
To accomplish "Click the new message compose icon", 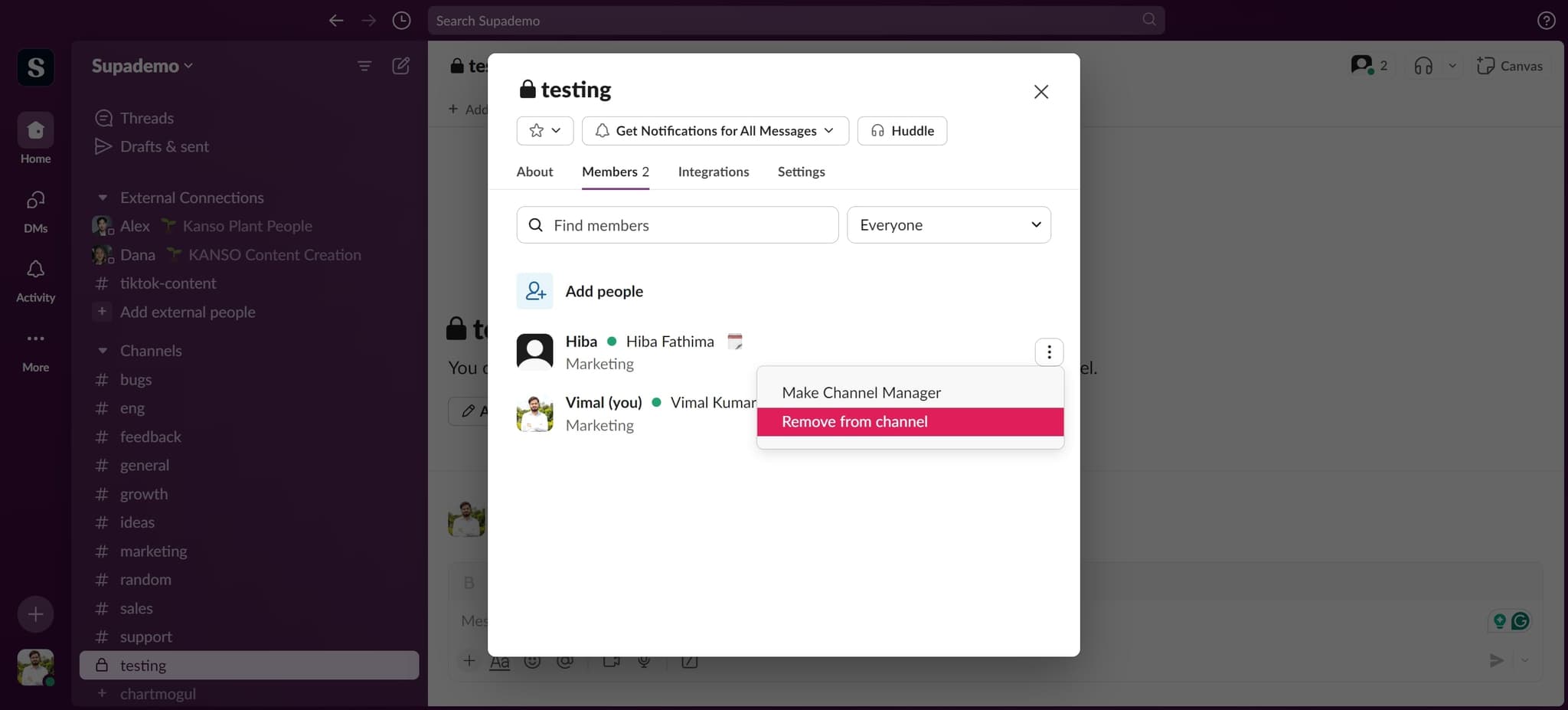I will pyautogui.click(x=400, y=66).
